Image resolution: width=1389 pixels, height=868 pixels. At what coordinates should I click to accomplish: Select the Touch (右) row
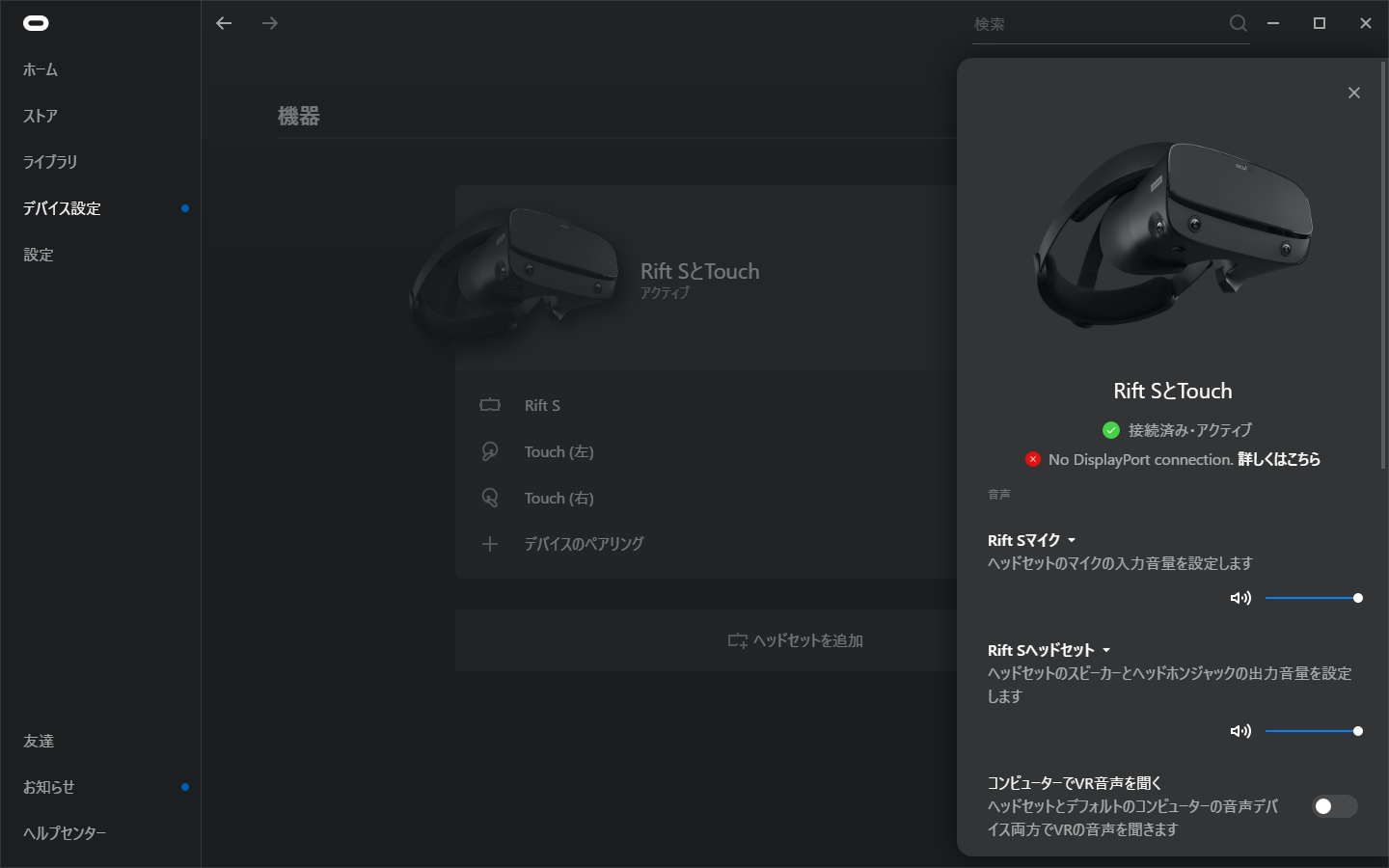point(706,498)
